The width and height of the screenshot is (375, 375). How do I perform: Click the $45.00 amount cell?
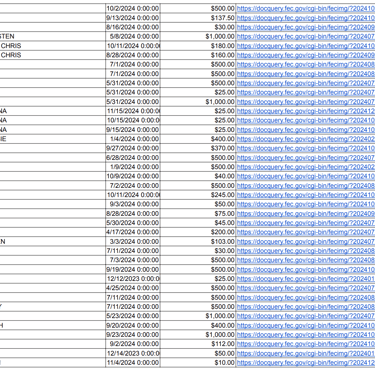(x=198, y=223)
